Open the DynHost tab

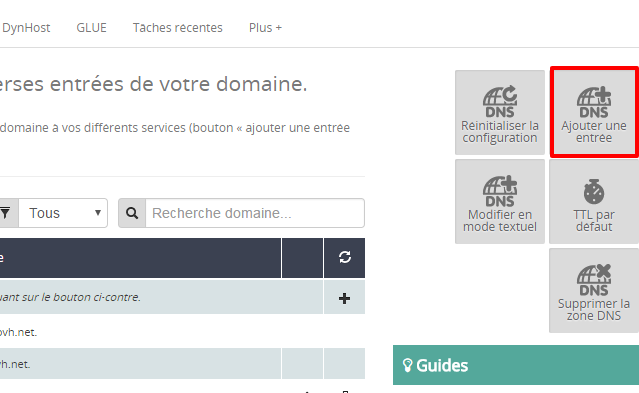click(x=26, y=28)
